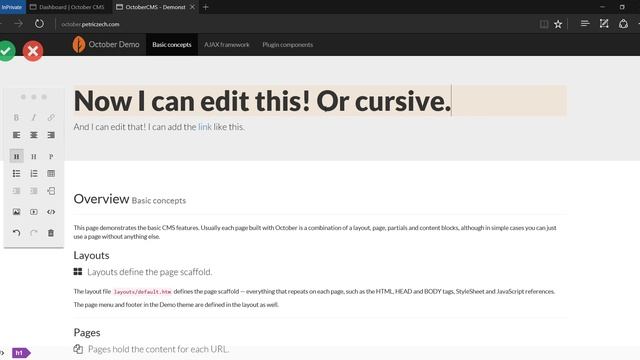Toggle reading view in browser

point(544,24)
